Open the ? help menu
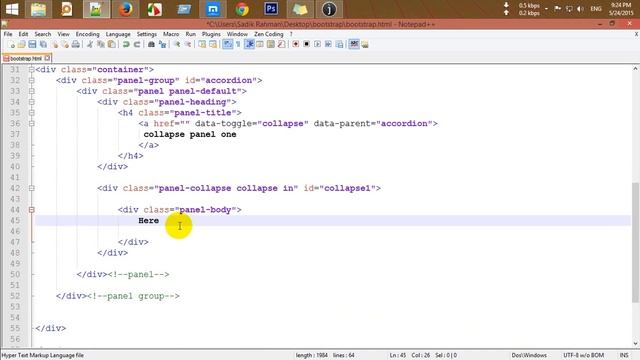The image size is (640, 360). click(x=291, y=34)
